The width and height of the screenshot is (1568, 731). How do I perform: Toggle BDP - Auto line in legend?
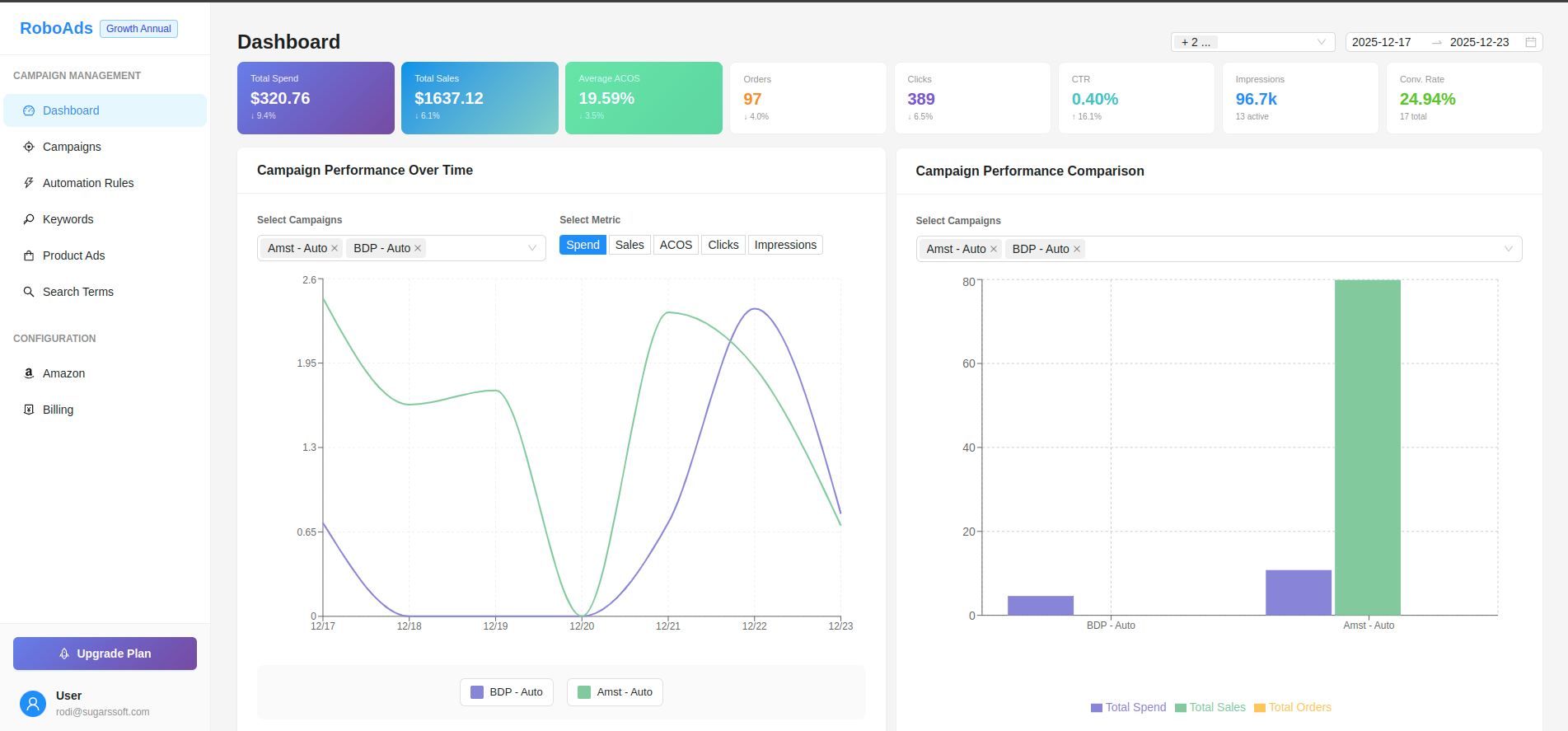coord(507,692)
